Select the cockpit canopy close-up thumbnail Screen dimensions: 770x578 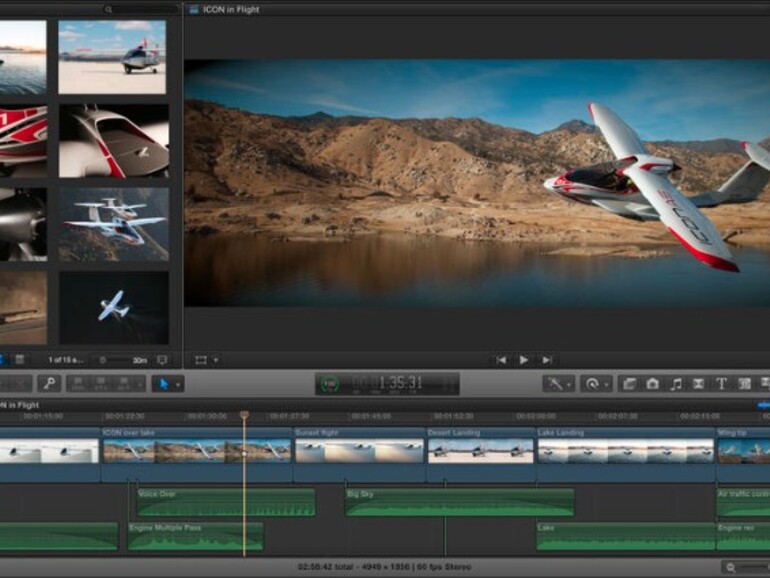coord(114,141)
